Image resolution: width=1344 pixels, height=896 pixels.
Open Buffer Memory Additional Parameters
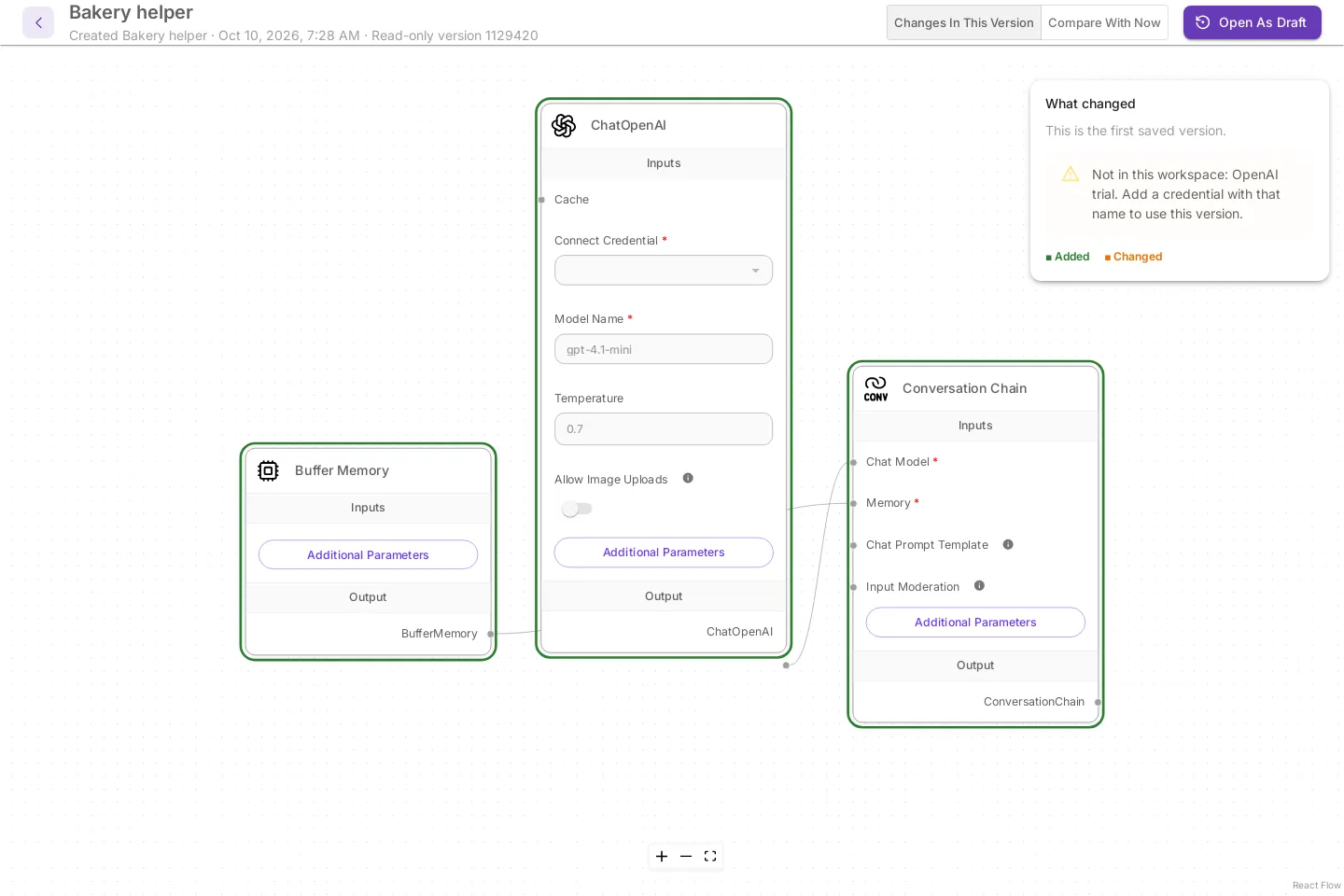[x=368, y=555]
